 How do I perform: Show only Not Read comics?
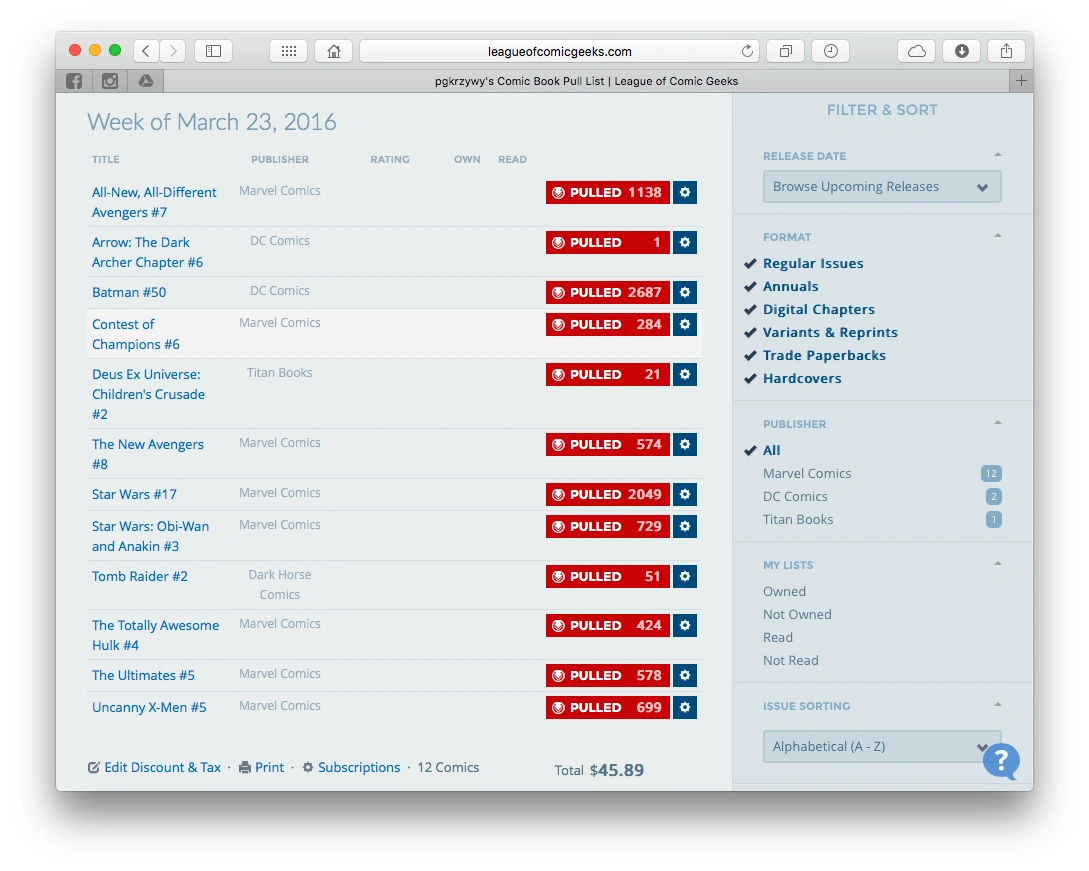coord(790,660)
